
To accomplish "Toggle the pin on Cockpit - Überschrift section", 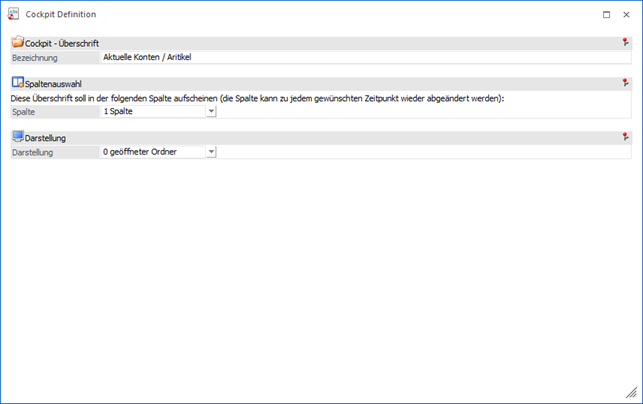I will [x=625, y=43].
